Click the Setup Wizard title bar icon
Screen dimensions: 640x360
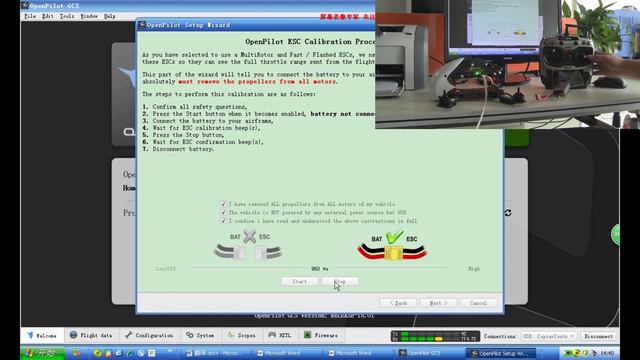[x=142, y=25]
